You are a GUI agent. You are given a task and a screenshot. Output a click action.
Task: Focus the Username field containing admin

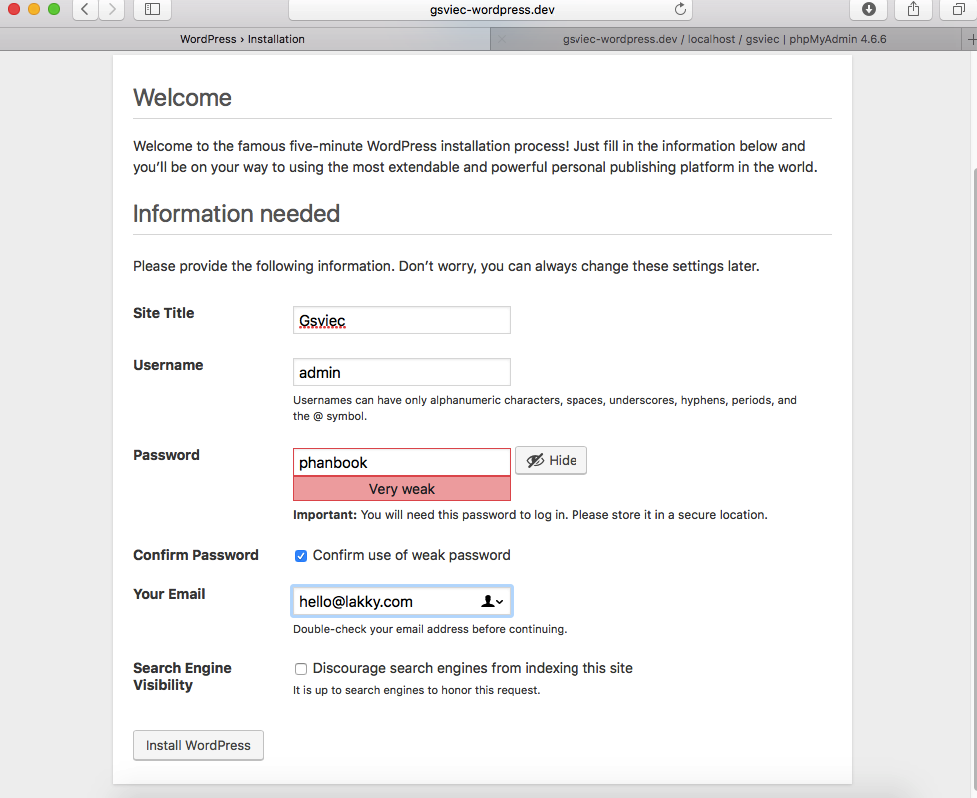click(x=402, y=372)
